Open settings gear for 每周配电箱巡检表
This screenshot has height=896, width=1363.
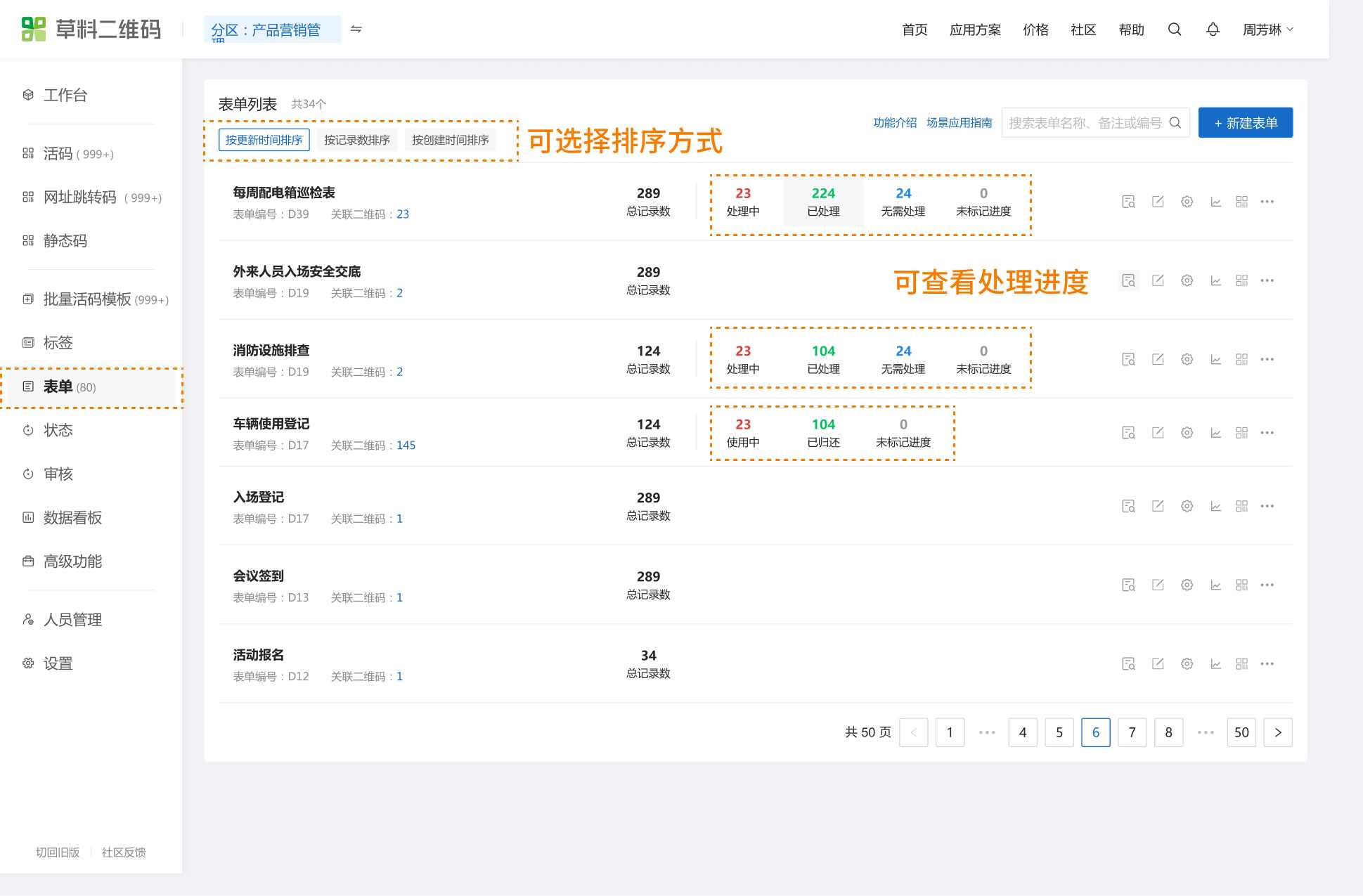[x=1187, y=202]
